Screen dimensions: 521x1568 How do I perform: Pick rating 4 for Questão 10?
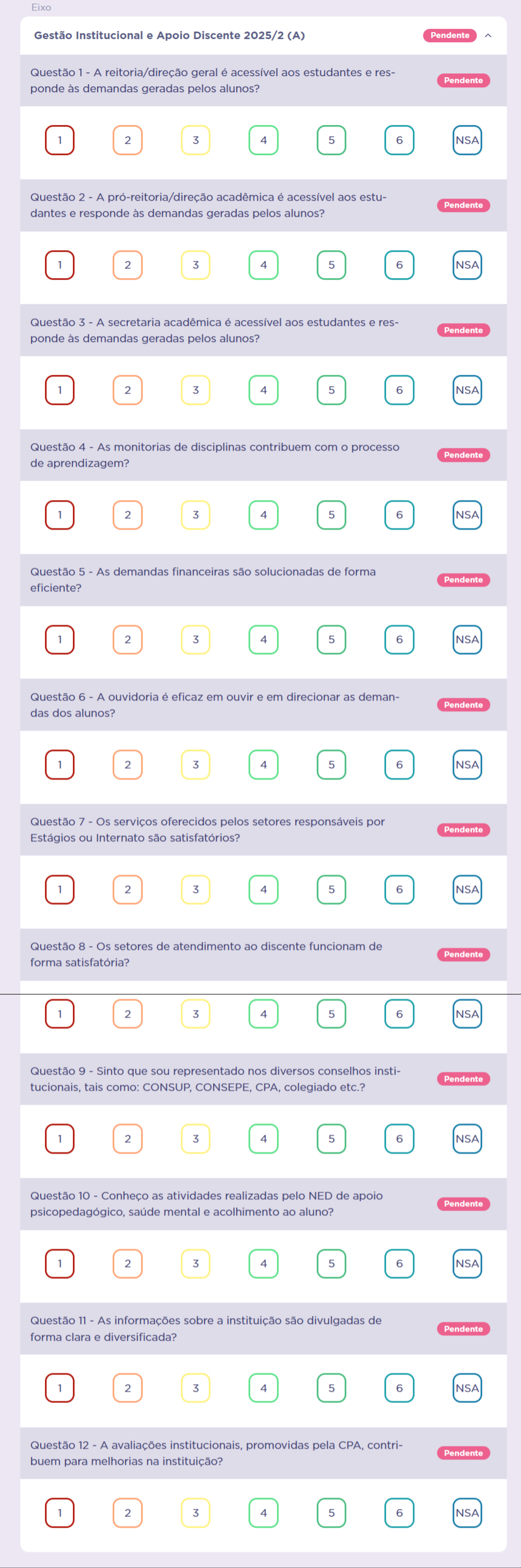pyautogui.click(x=263, y=1264)
